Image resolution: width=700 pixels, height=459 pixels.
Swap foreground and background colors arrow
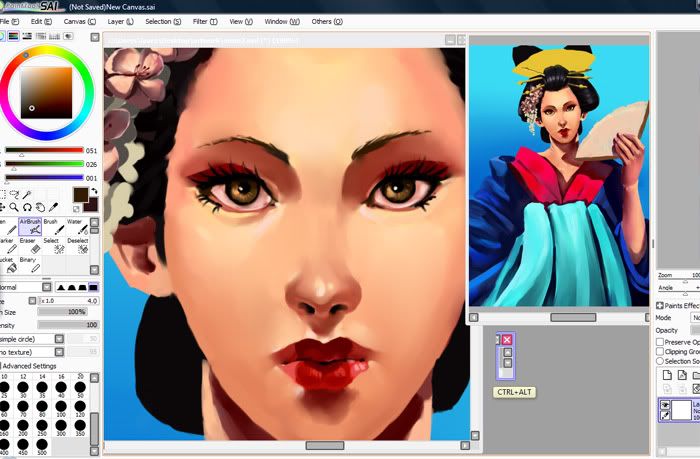tap(94, 192)
